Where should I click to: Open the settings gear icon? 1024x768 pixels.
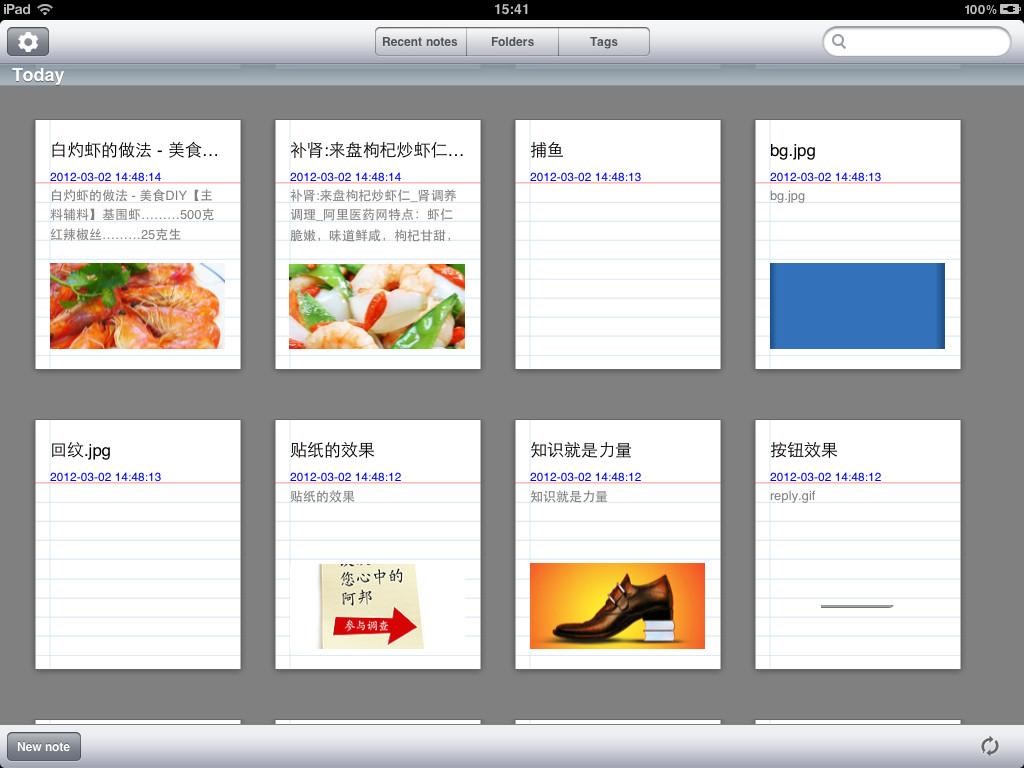click(28, 42)
